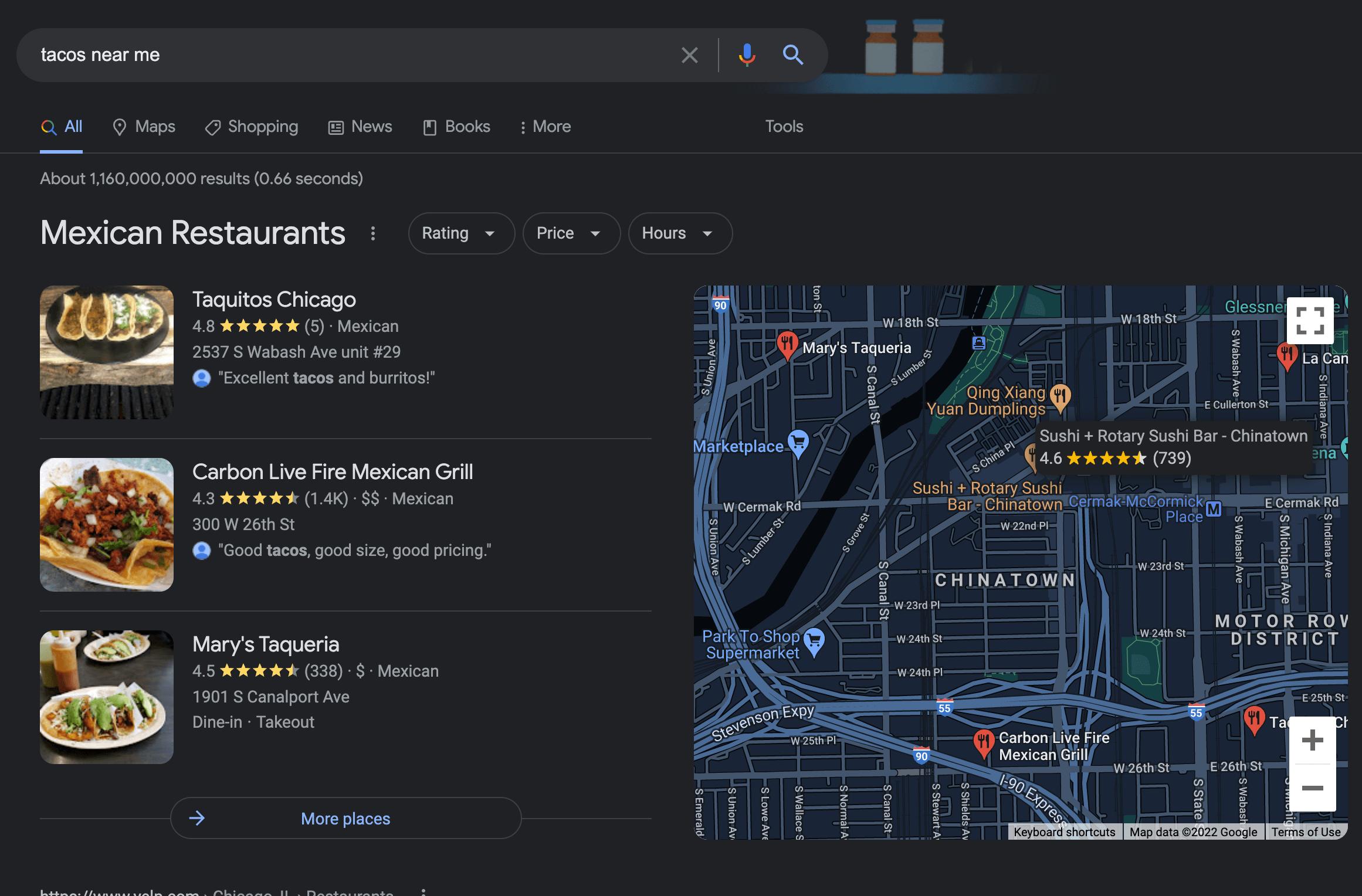Viewport: 1362px width, 896px height.
Task: Click the 'Map data ©2022 Google' attribution
Action: (x=1194, y=831)
